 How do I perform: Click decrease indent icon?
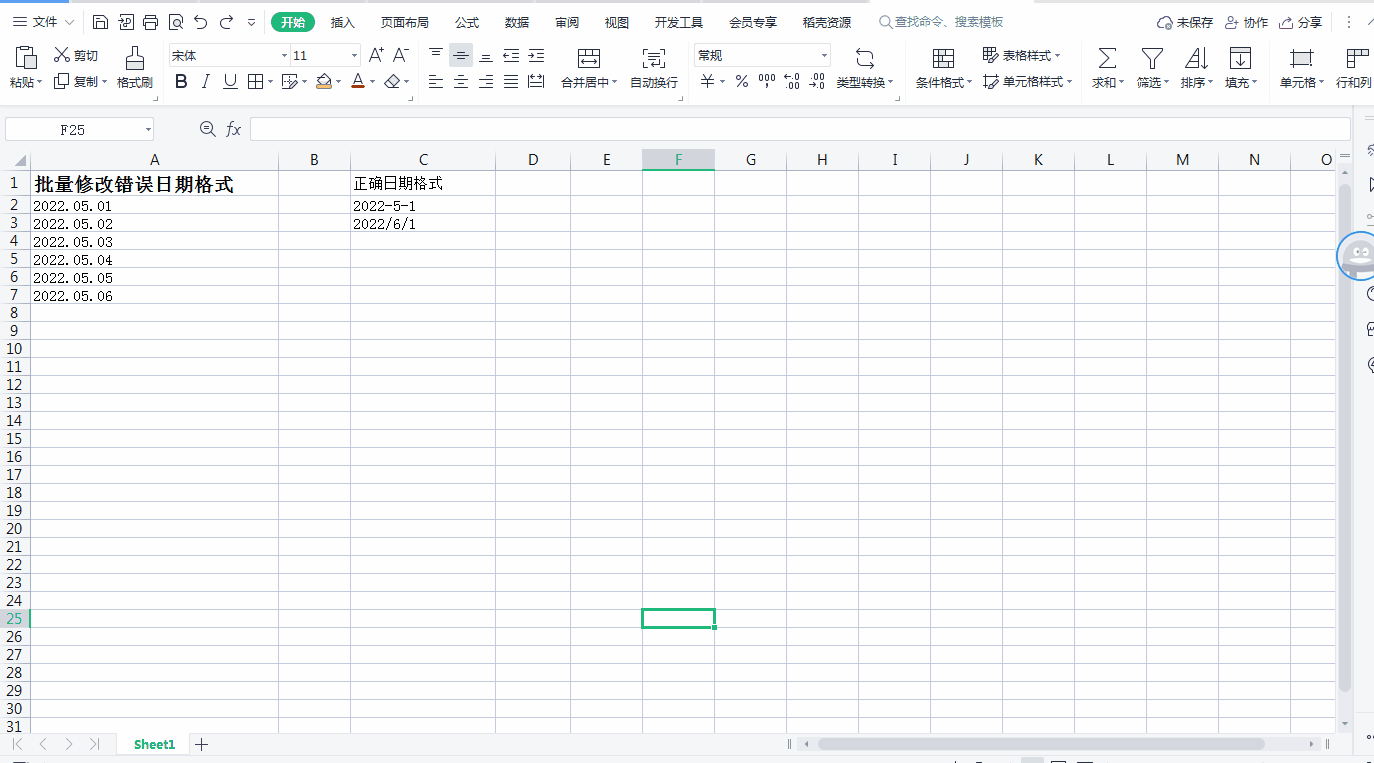(x=511, y=55)
